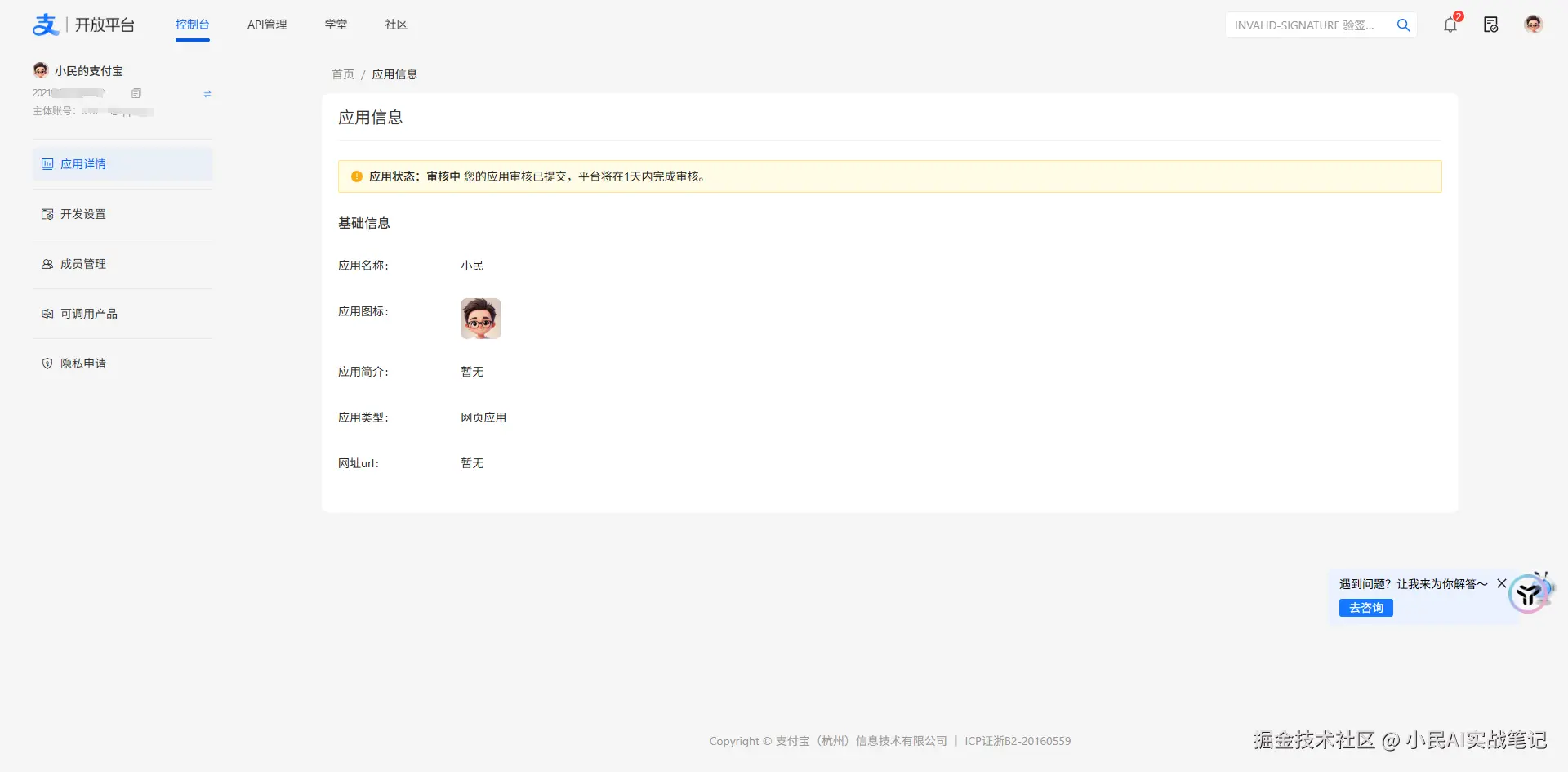This screenshot has width=1568, height=772.
Task: Click the 遇到问题？让我来为你解答 text
Action: coord(1414,584)
